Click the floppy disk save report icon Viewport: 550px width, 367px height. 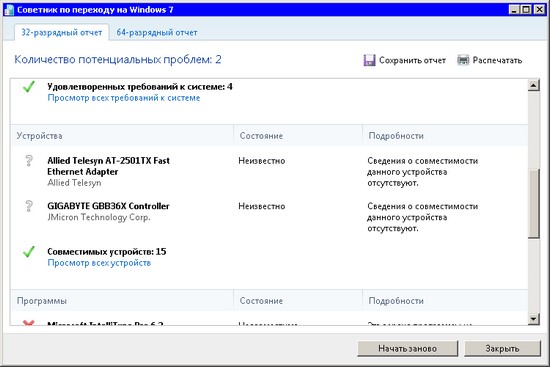[x=369, y=60]
